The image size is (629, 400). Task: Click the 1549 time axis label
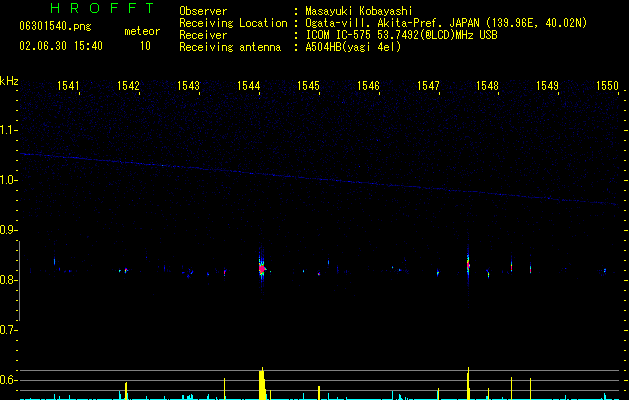coord(547,86)
